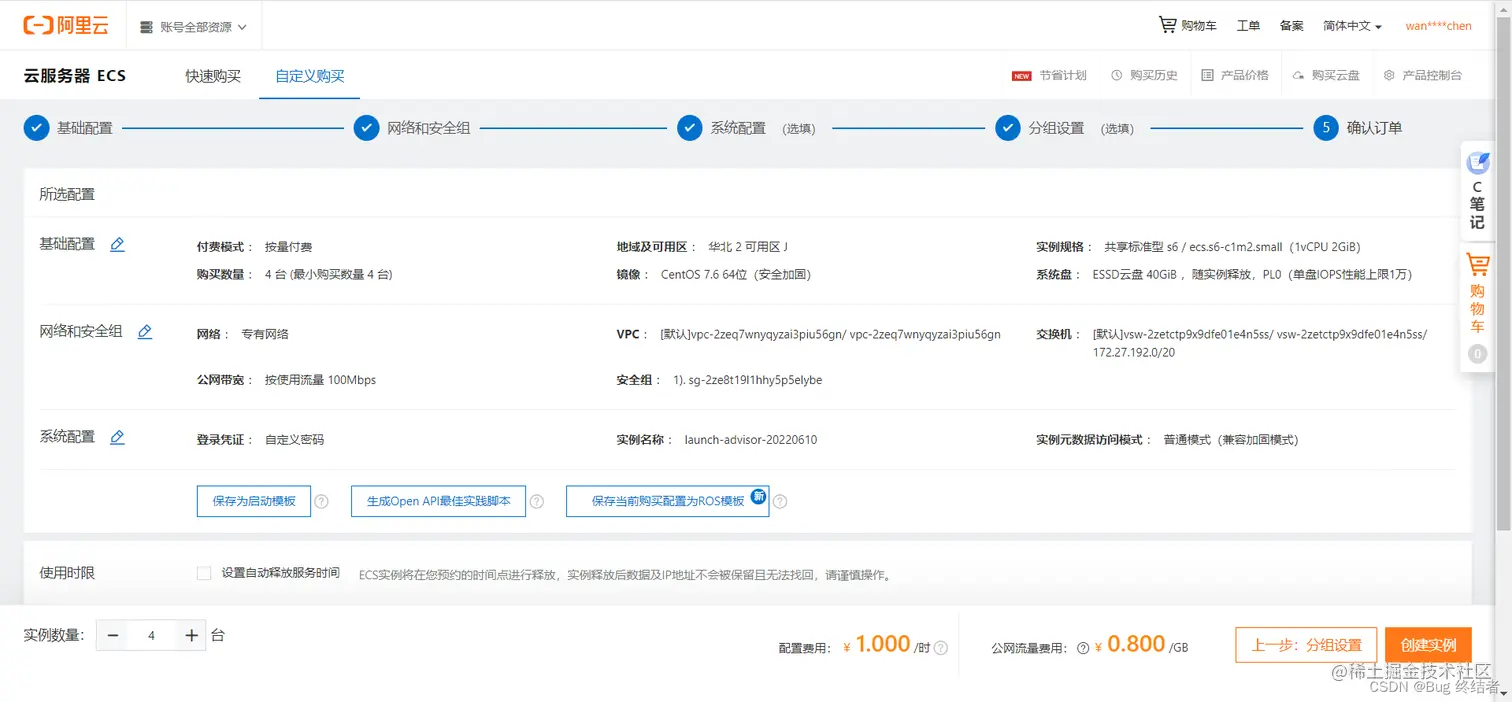This screenshot has width=1512, height=702.
Task: Increase instance count with plus button
Action: 191,635
